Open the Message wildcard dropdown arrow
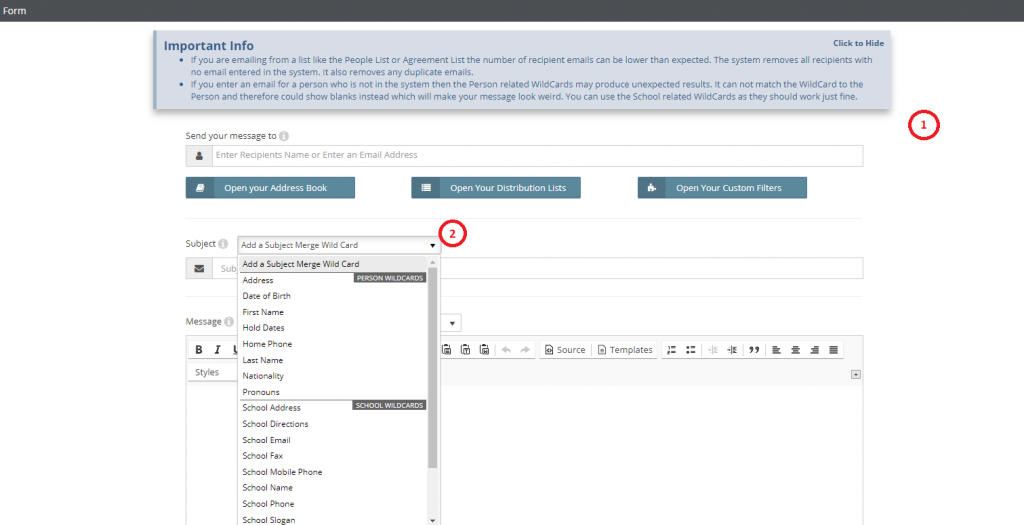The height and width of the screenshot is (525, 1024). 454,323
